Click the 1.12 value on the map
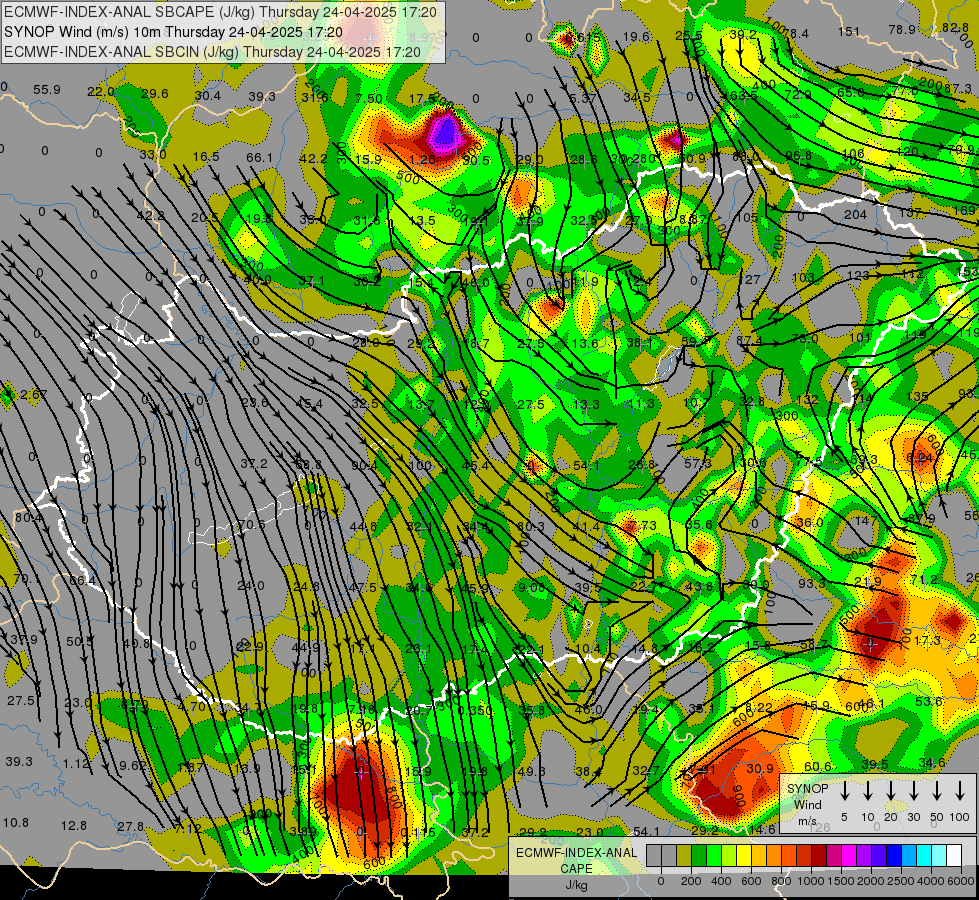This screenshot has height=900, width=979. pos(76,764)
